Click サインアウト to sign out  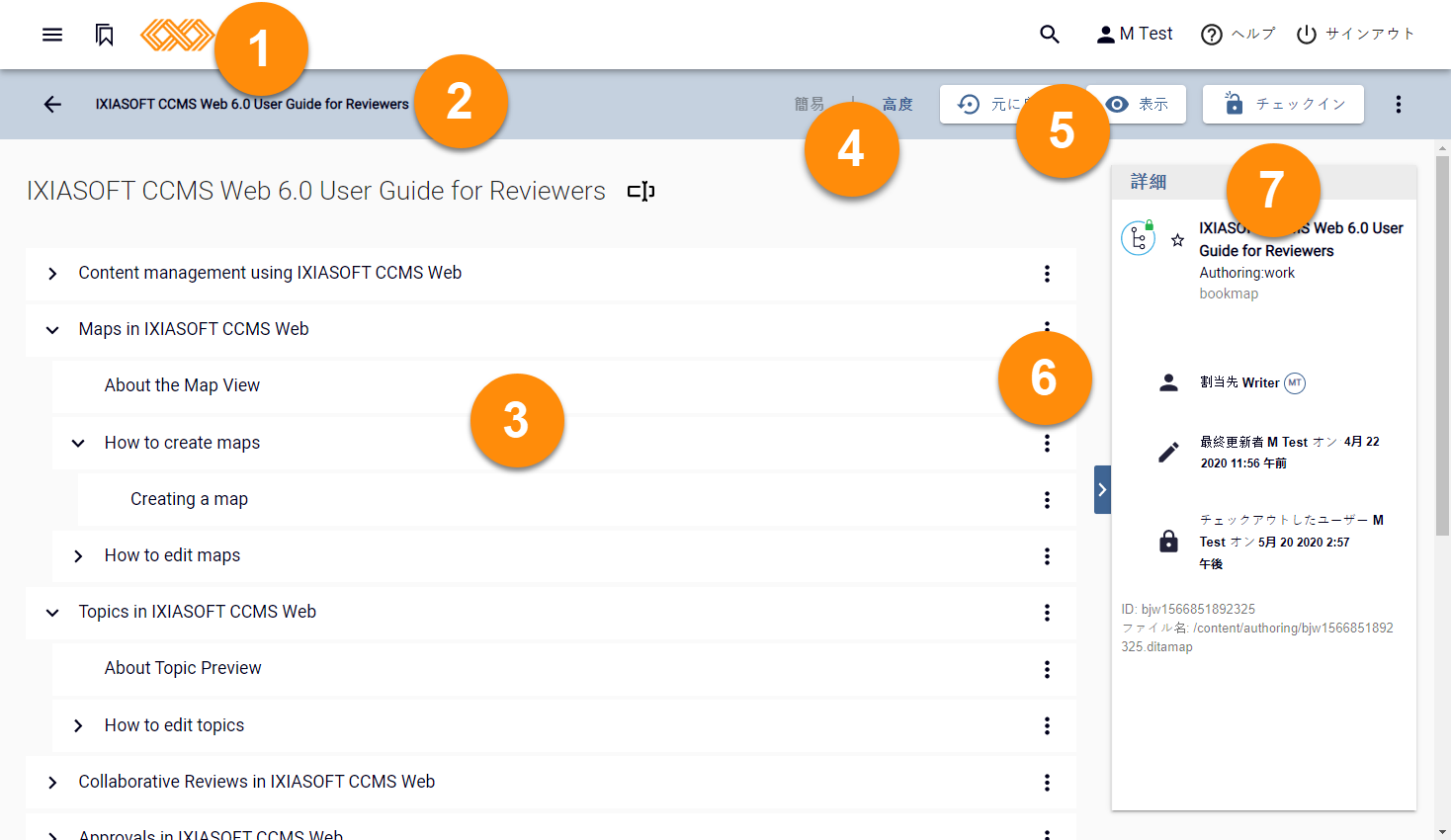click(x=1355, y=35)
